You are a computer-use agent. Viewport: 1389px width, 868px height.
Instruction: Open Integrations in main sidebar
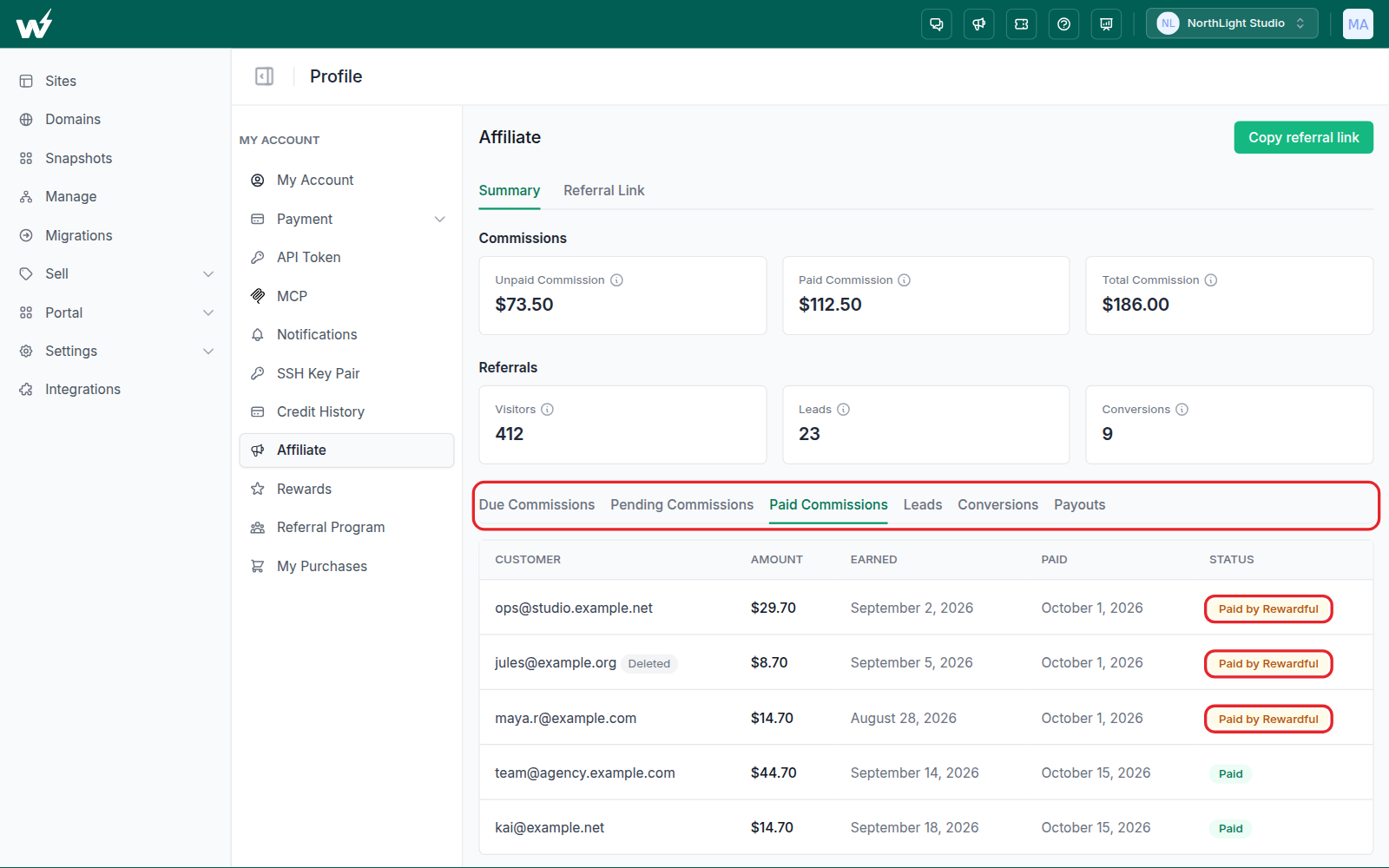point(115,390)
